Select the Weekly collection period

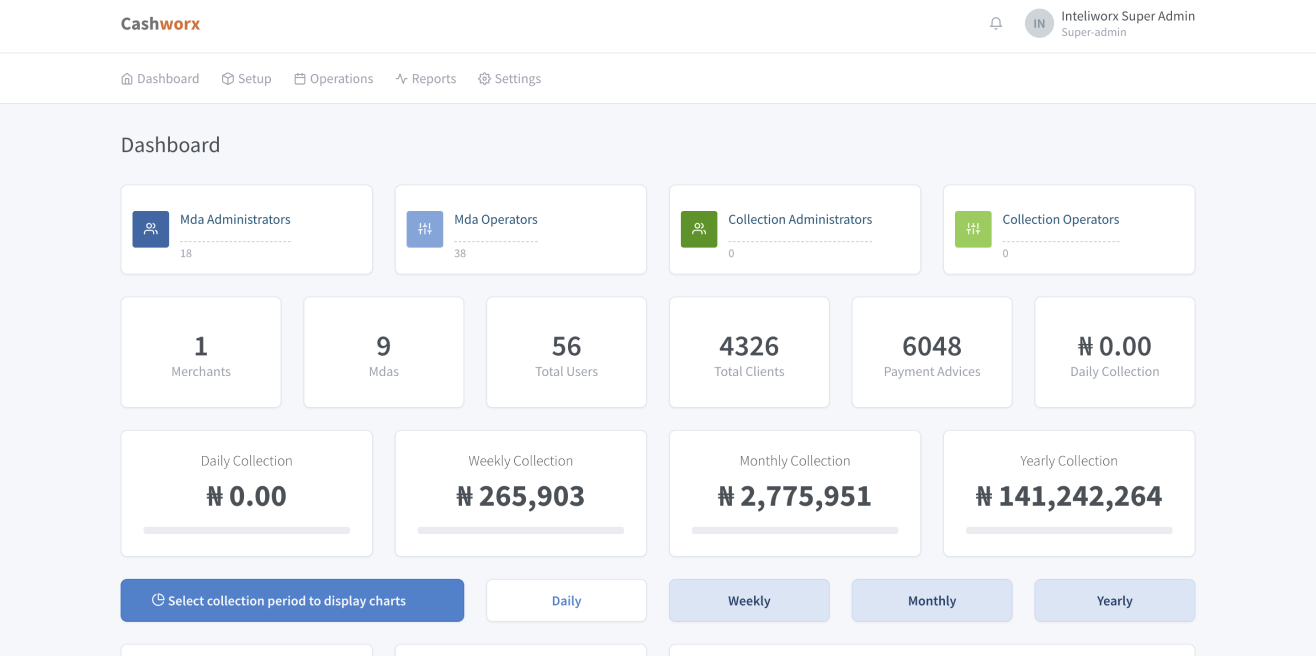point(749,600)
